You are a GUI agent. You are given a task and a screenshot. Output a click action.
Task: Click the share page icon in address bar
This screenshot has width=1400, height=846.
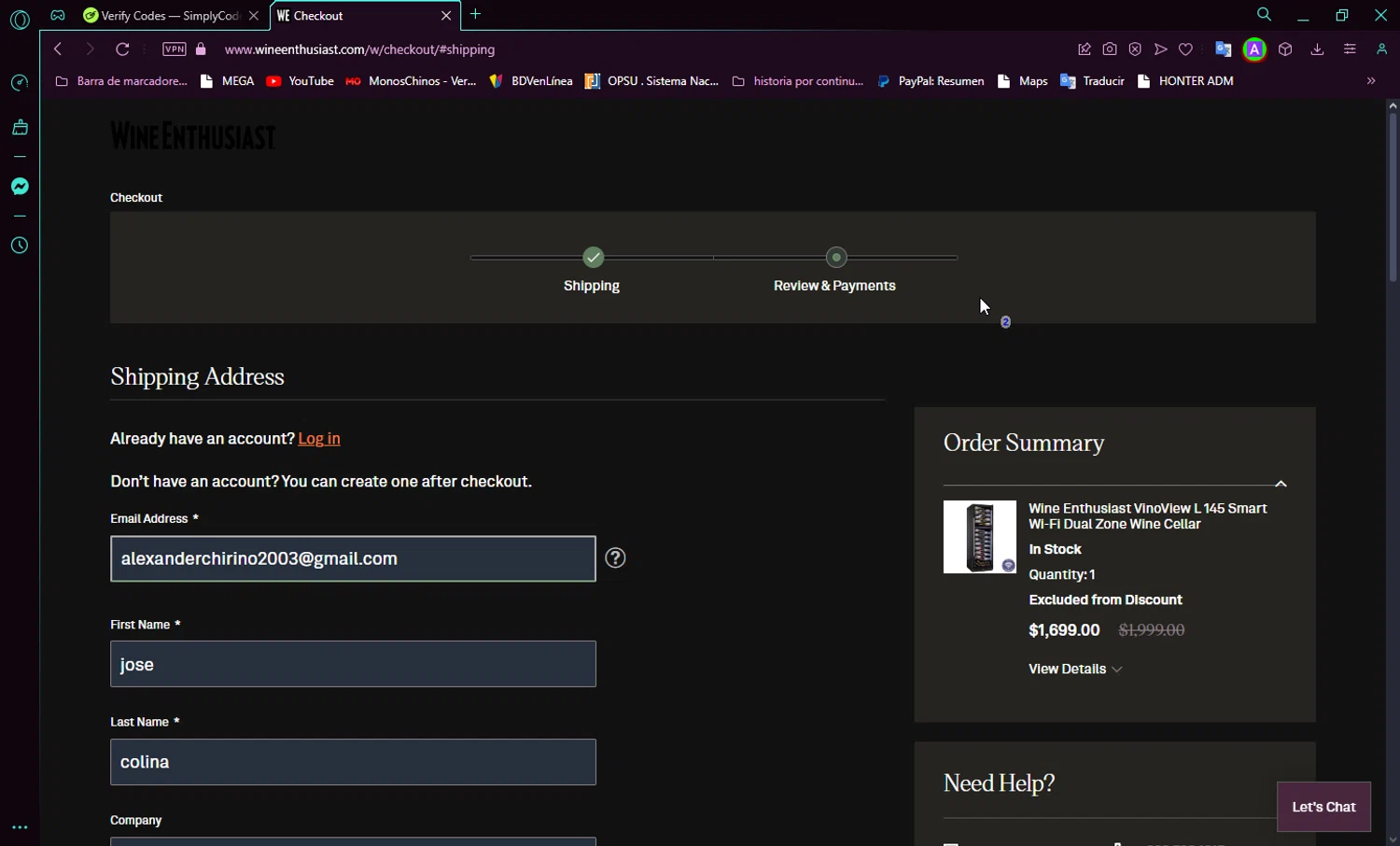[x=1085, y=49]
